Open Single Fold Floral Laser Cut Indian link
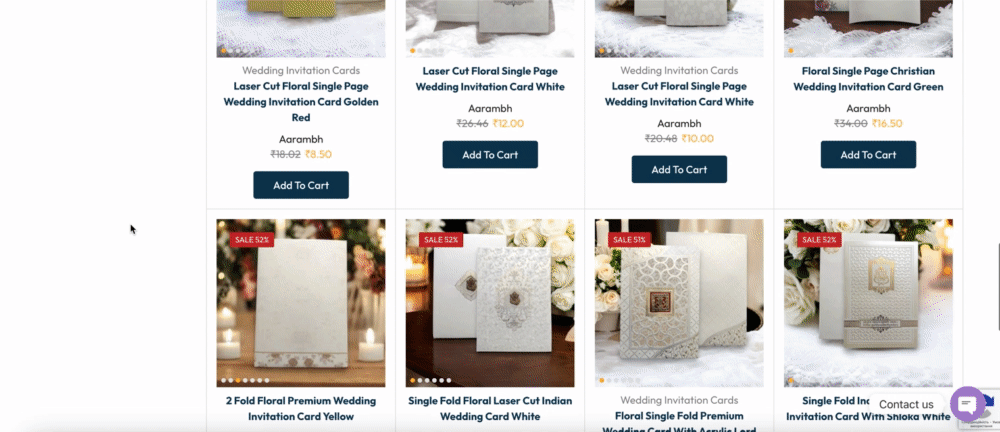 click(490, 408)
